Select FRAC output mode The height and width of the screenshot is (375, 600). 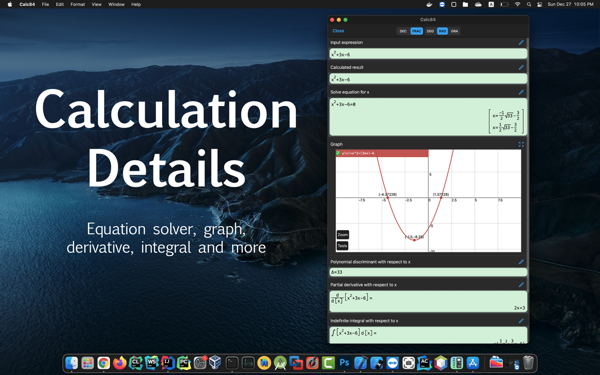tap(416, 31)
